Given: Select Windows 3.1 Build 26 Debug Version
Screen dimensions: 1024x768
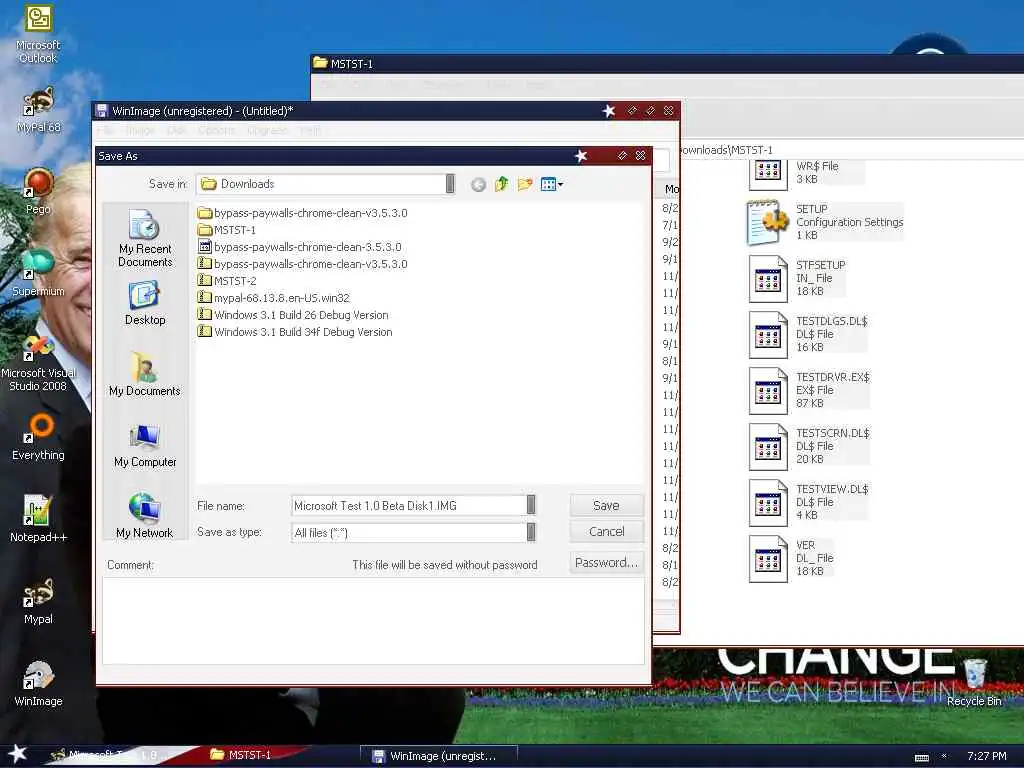Looking at the screenshot, I should pyautogui.click(x=293, y=315).
